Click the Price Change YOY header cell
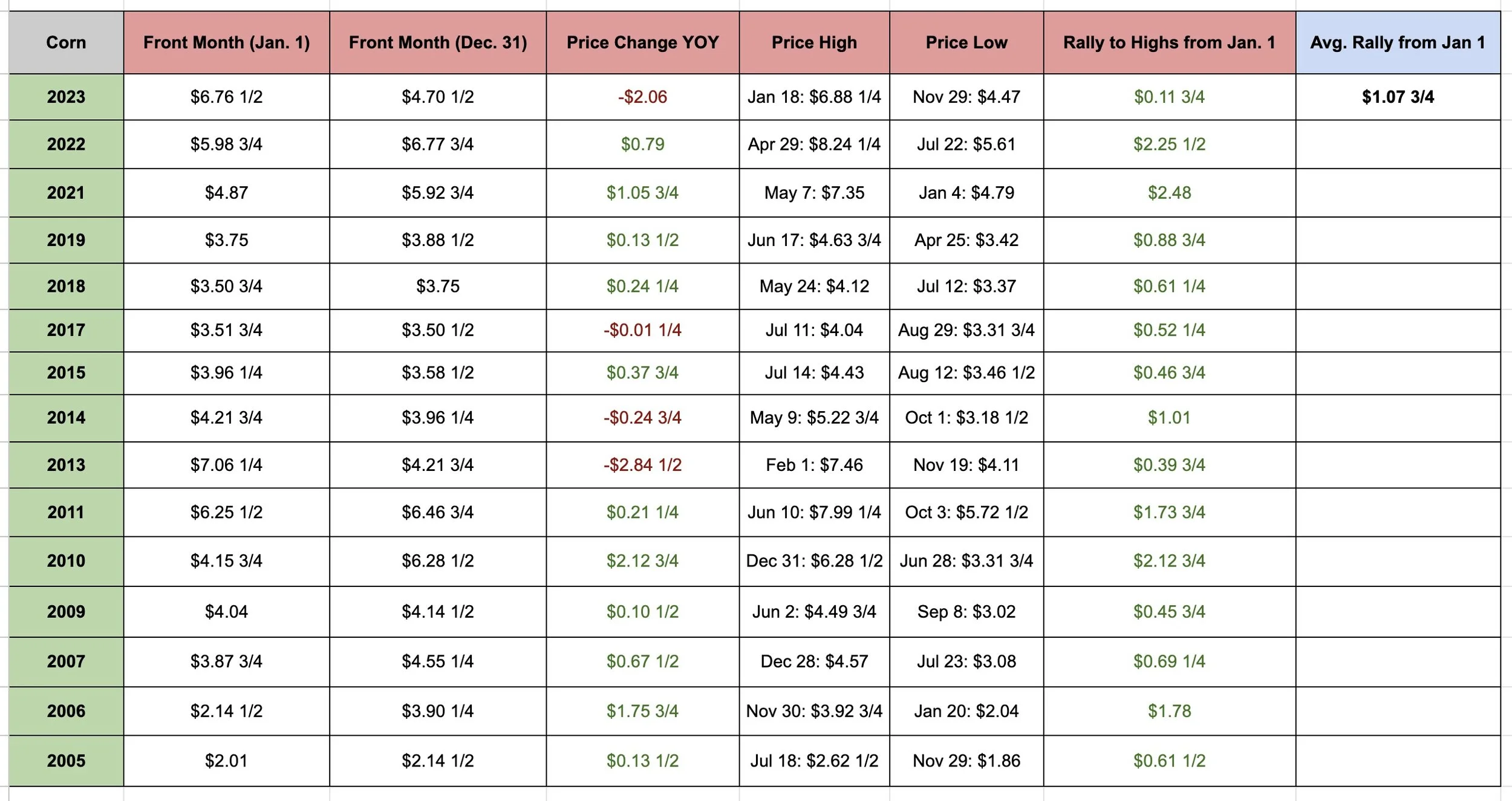Screen dimensions: 1512x801 (642, 42)
